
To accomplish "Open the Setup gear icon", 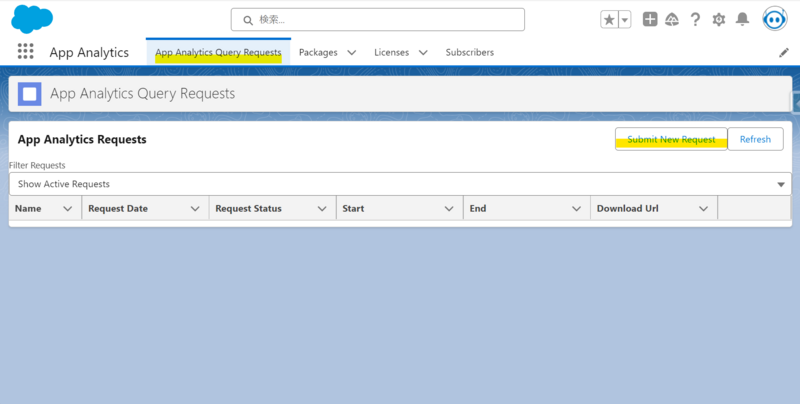I will 718,20.
